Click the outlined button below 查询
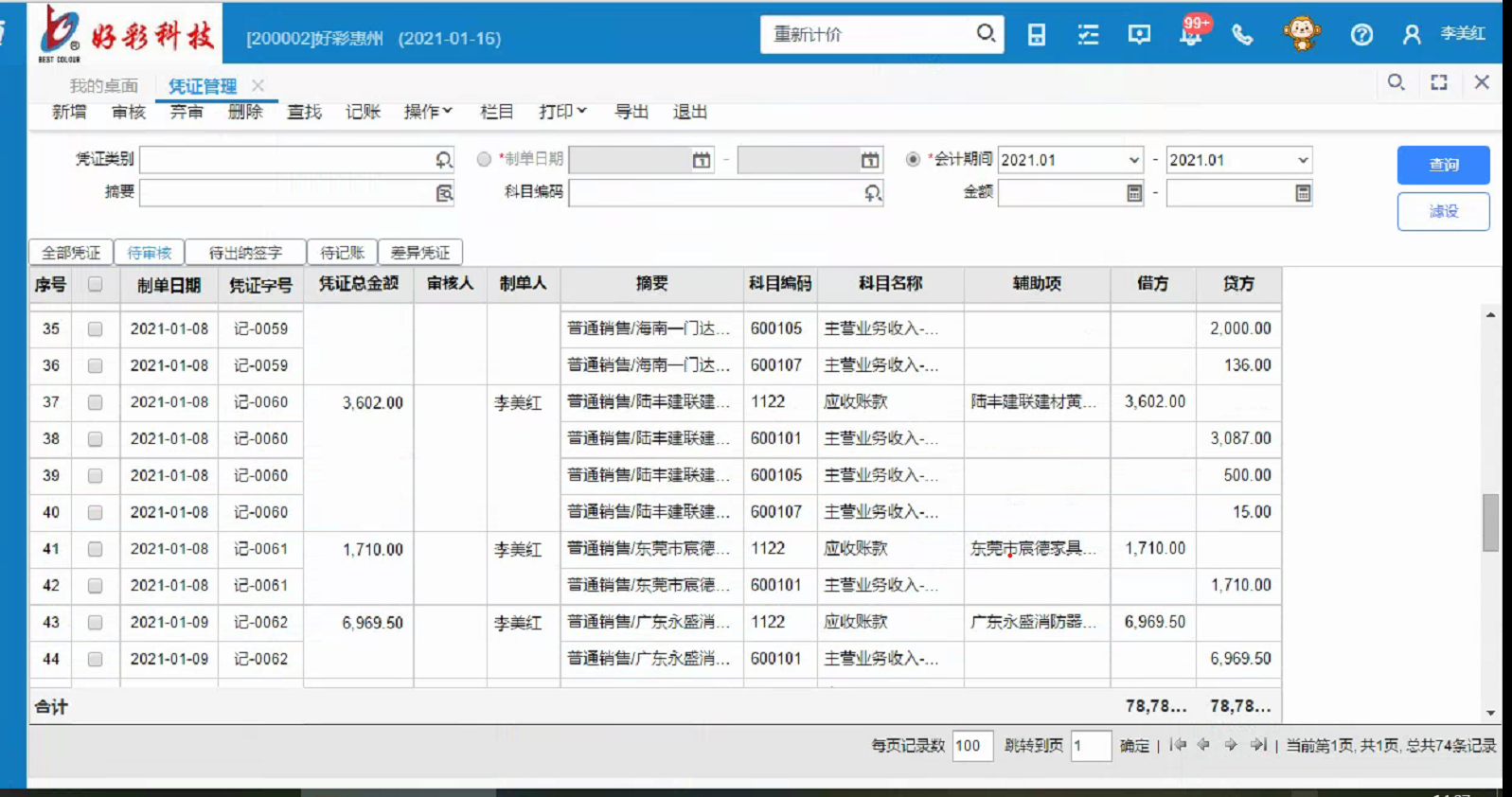 1443,211
